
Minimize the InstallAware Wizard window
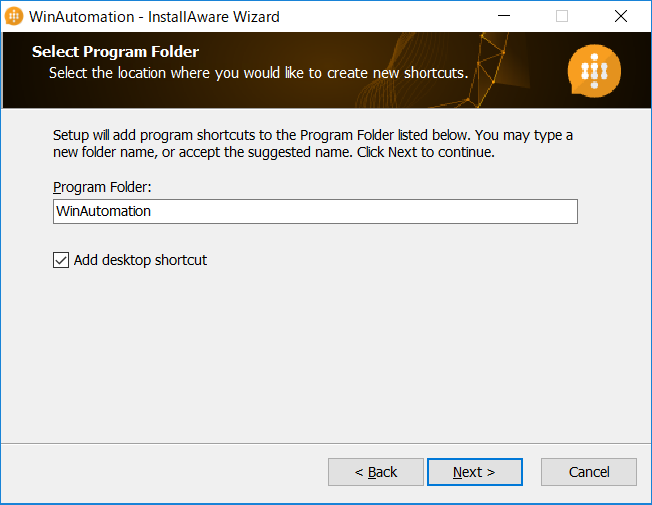click(x=504, y=16)
